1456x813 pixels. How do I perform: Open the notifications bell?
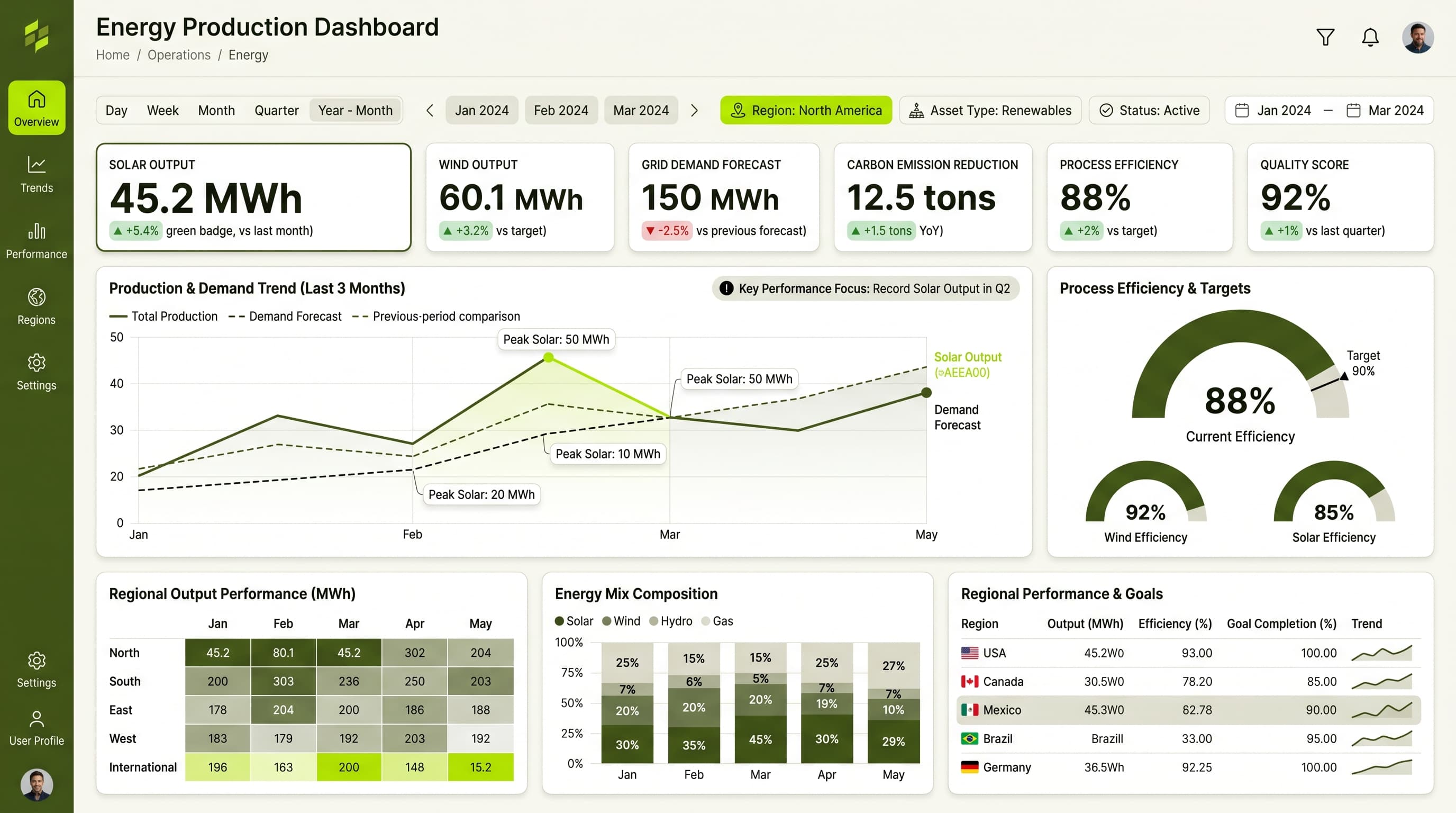[1370, 37]
